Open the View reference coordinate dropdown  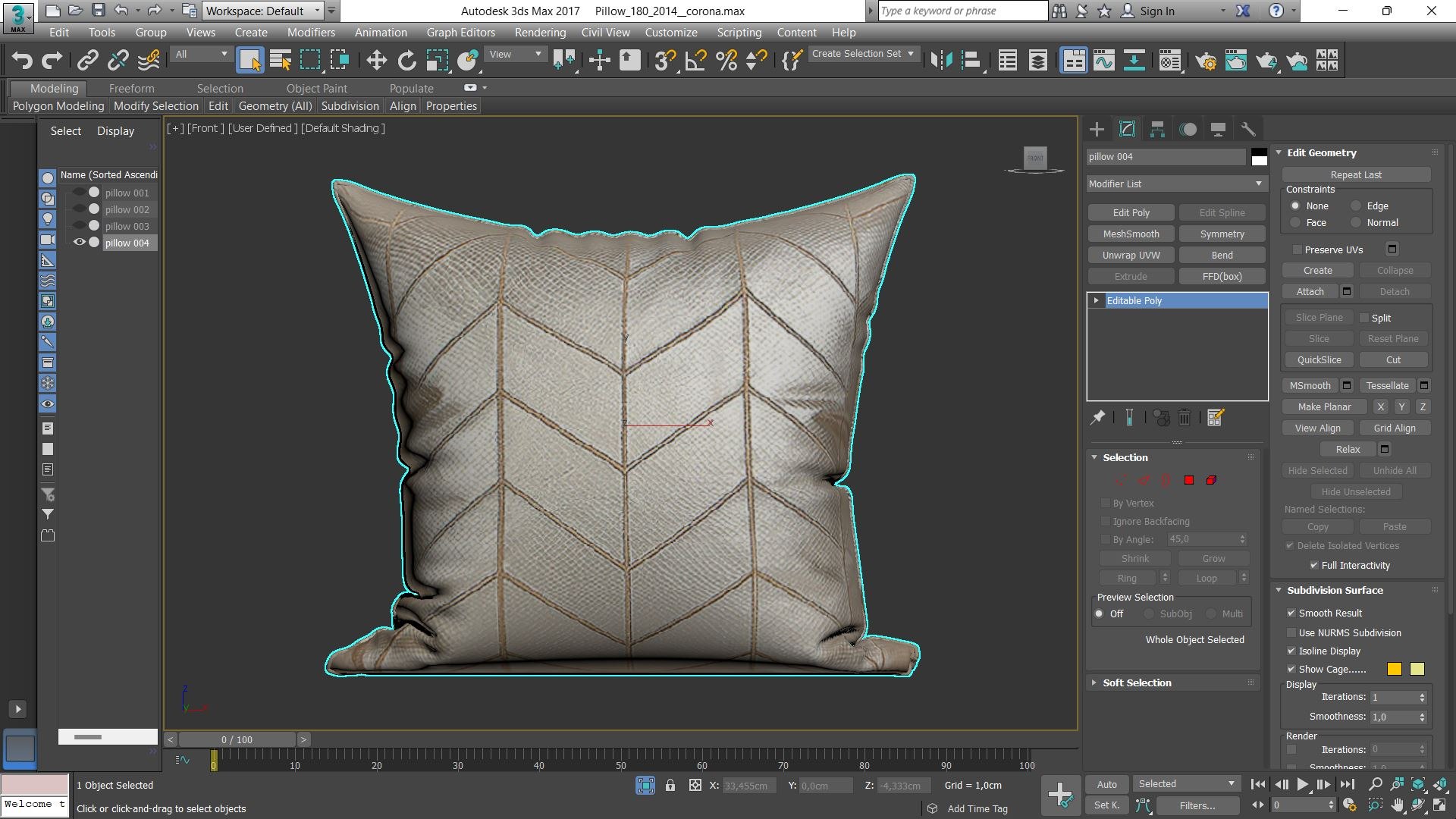[x=516, y=55]
